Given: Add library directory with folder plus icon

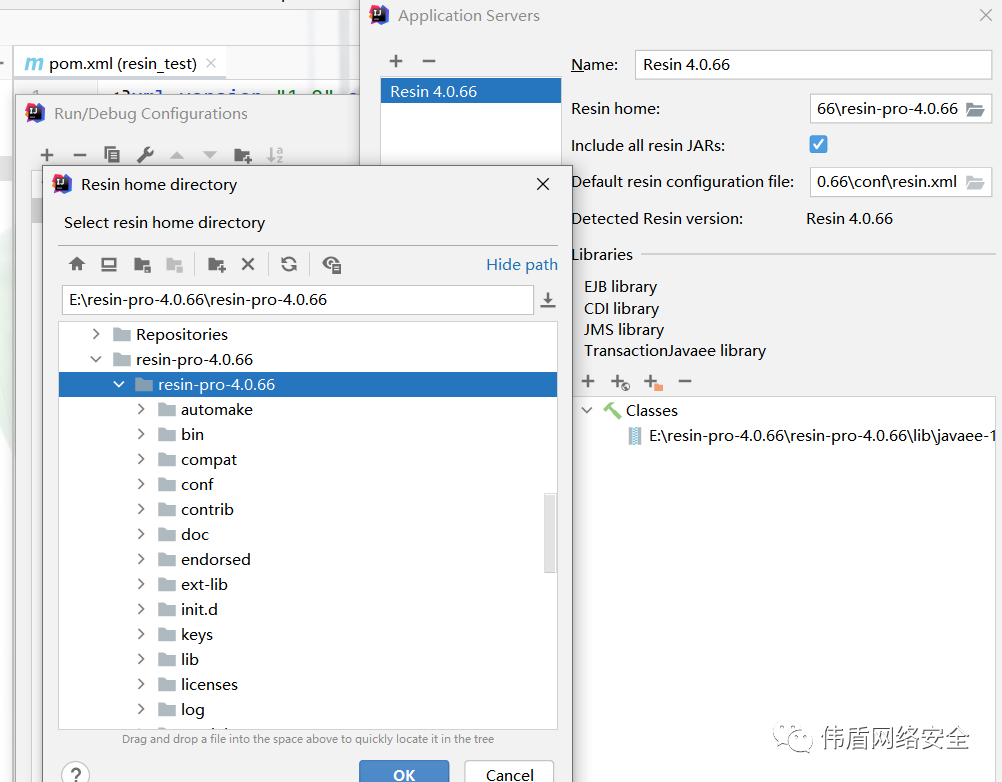Looking at the screenshot, I should (x=653, y=382).
